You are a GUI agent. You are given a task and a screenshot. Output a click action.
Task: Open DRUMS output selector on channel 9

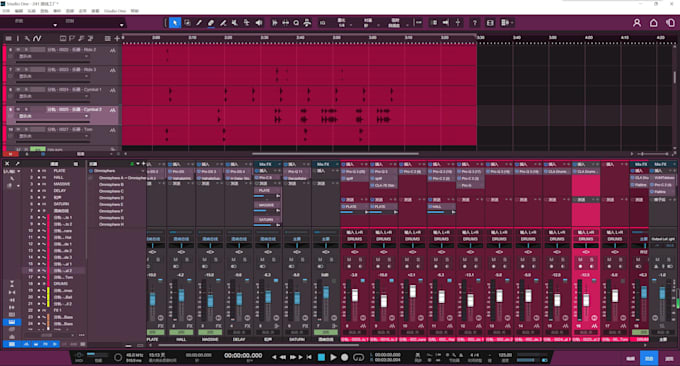(383, 239)
